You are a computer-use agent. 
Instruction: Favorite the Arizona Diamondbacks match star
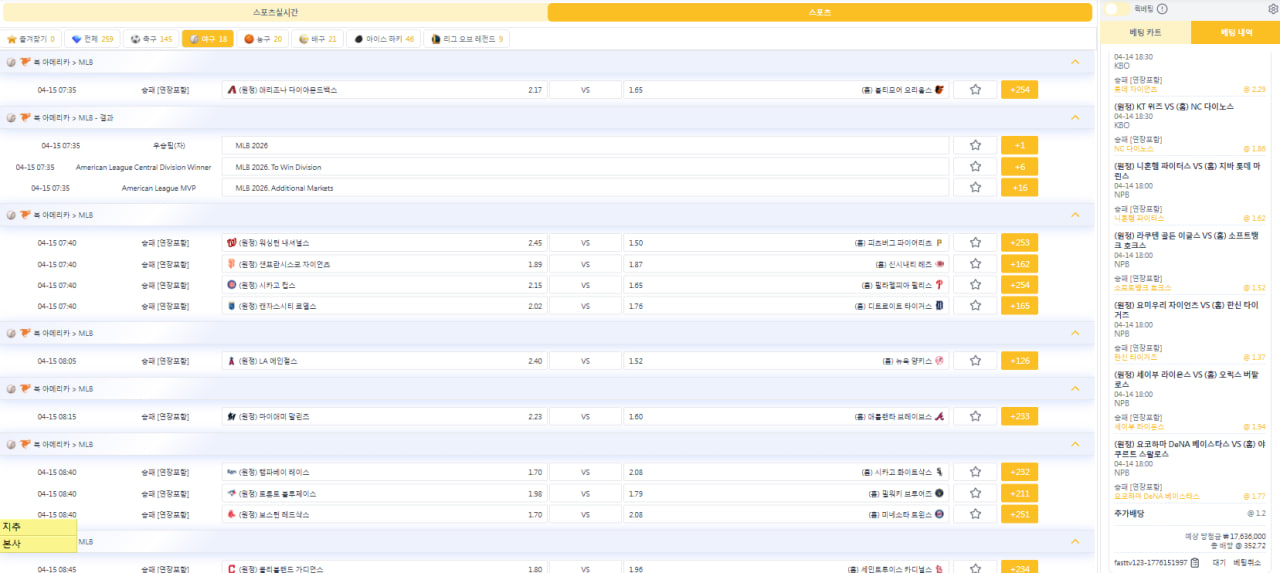pos(975,90)
